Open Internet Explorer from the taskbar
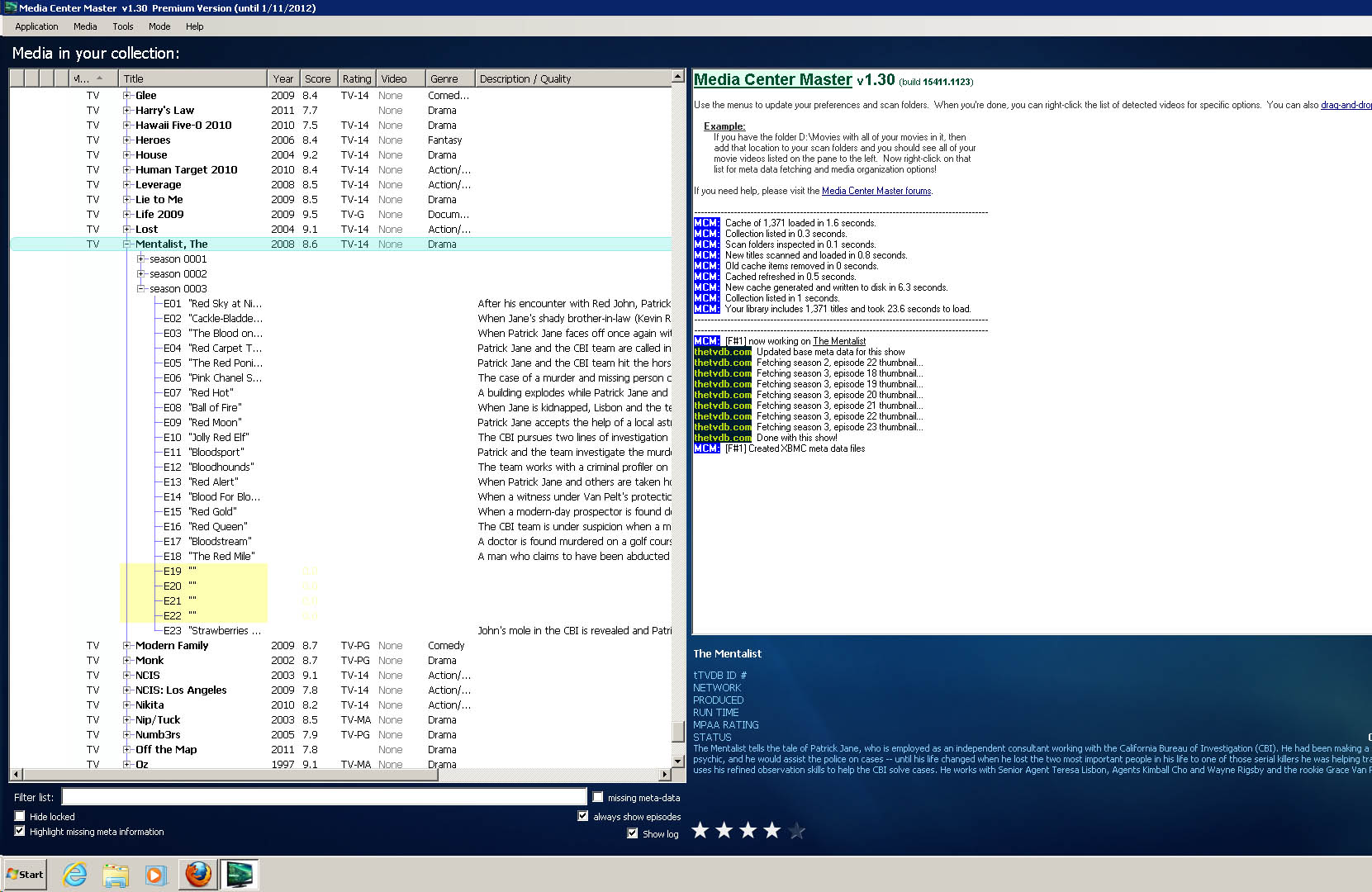The width and height of the screenshot is (1372, 892). pyautogui.click(x=75, y=874)
